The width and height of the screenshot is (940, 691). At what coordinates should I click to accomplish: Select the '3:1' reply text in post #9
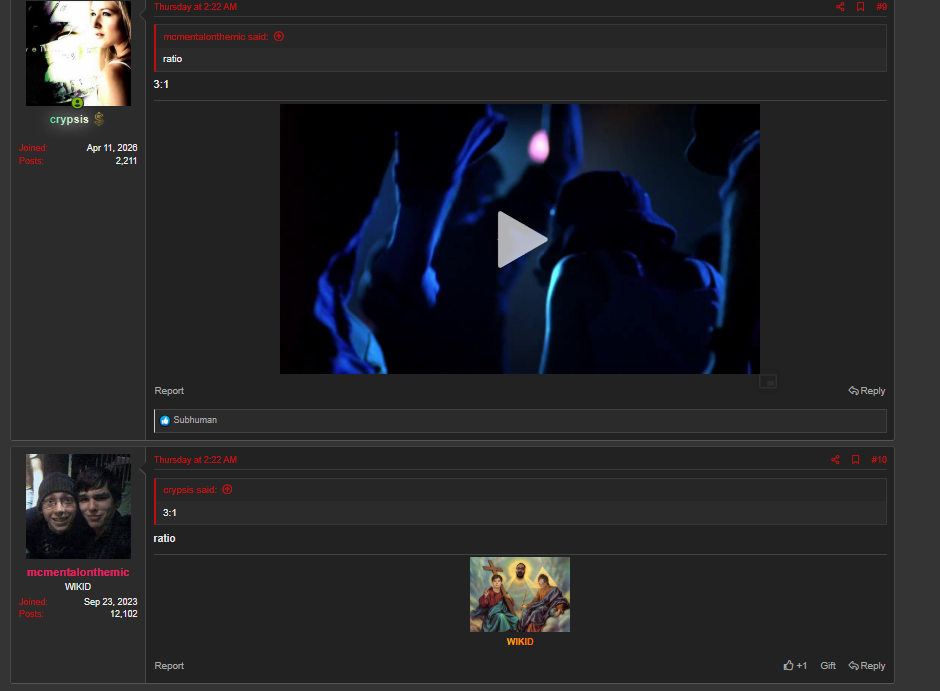click(161, 85)
